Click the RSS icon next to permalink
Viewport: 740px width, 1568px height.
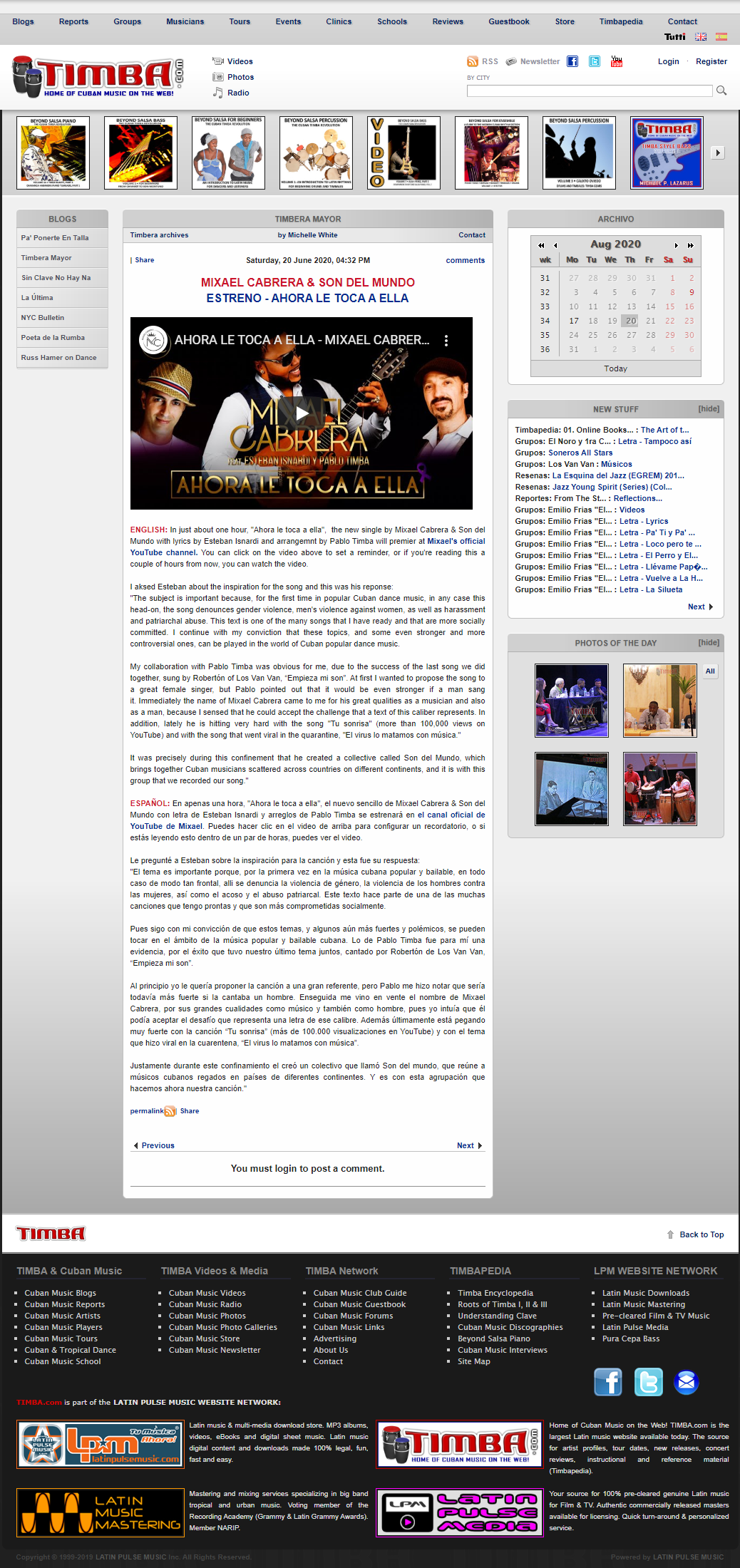click(x=170, y=1111)
